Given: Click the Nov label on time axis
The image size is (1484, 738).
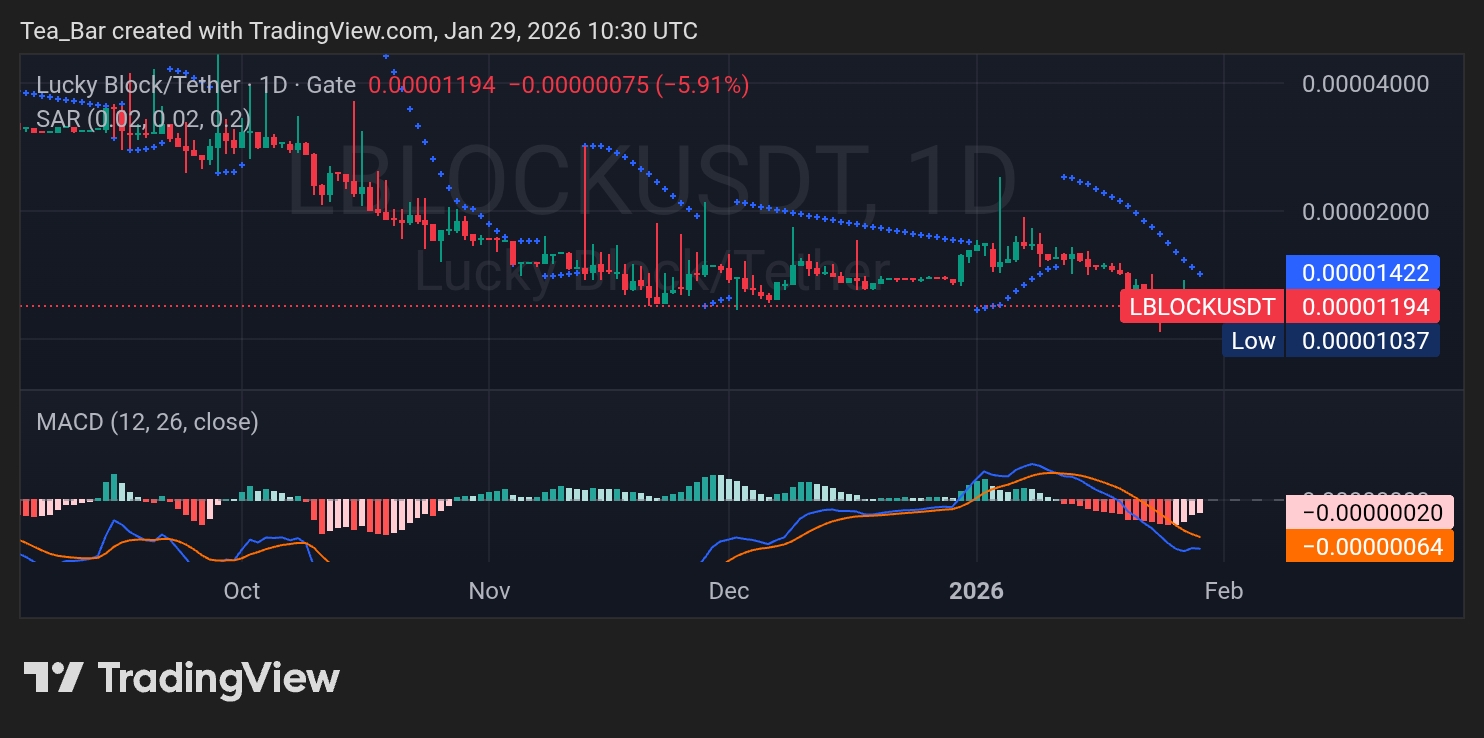Looking at the screenshot, I should (489, 591).
